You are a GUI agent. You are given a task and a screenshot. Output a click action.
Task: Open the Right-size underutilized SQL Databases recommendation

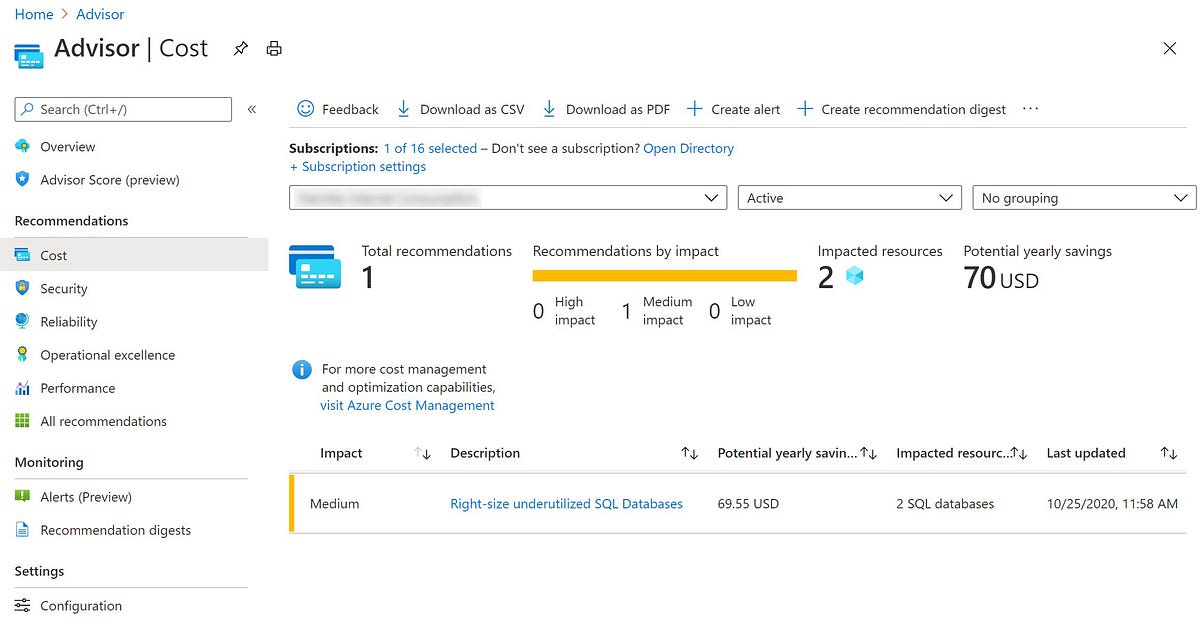coord(566,503)
